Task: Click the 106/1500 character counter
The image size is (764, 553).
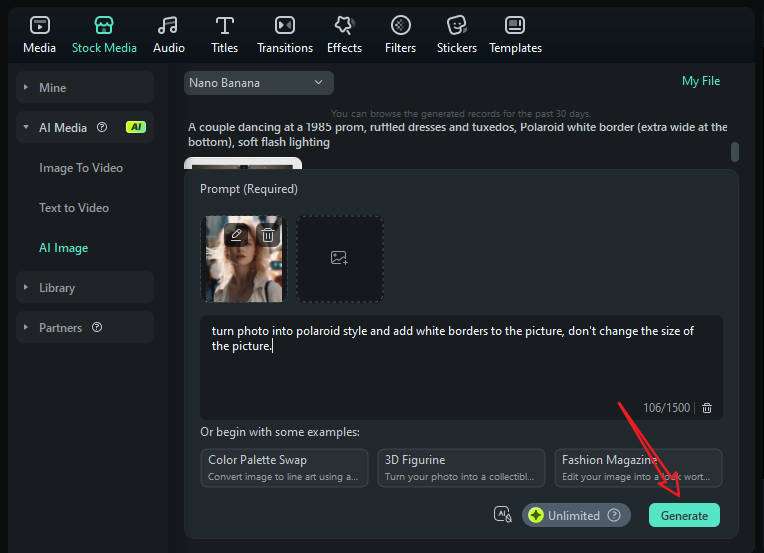Action: (666, 408)
